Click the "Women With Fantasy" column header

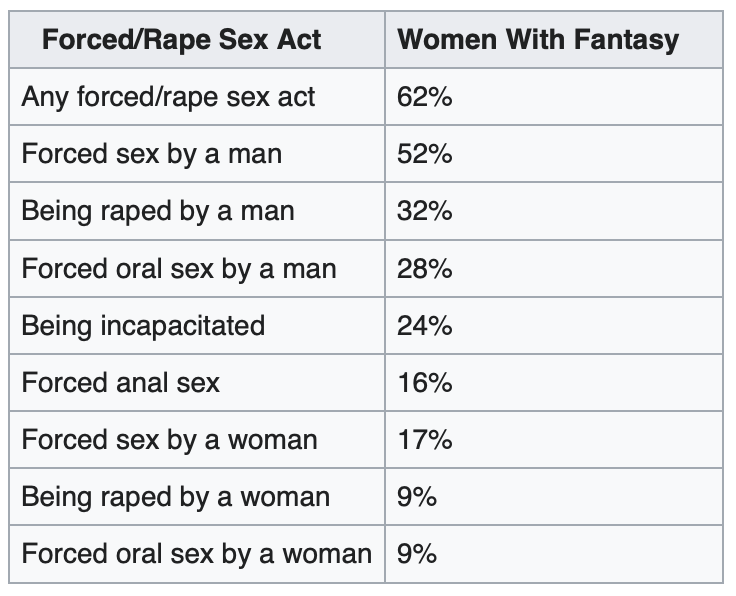pos(538,40)
